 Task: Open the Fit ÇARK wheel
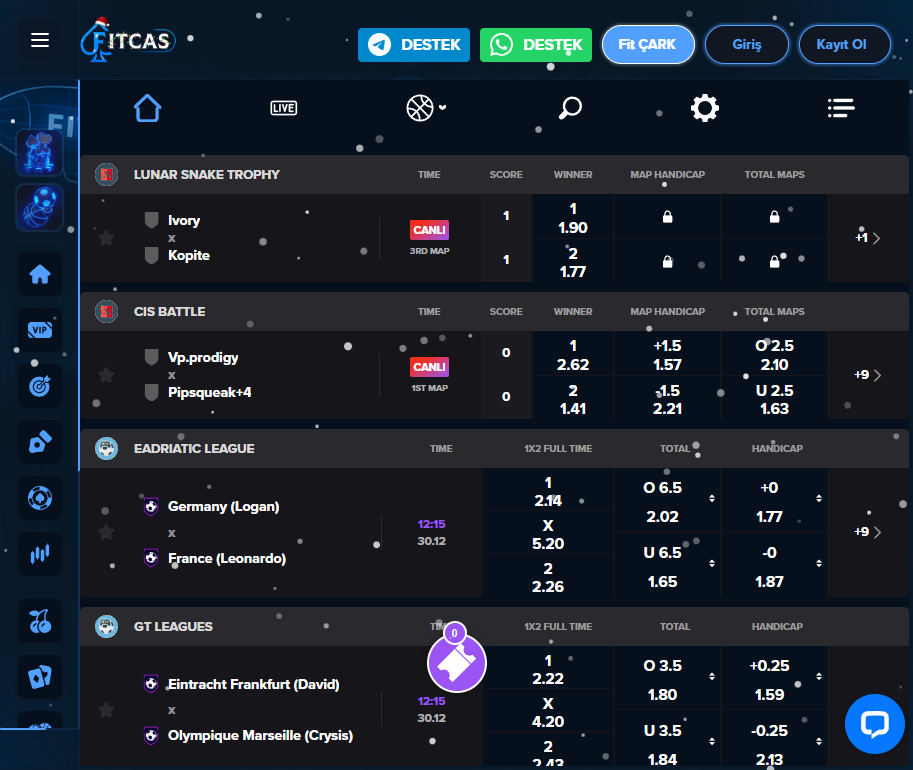tap(648, 44)
